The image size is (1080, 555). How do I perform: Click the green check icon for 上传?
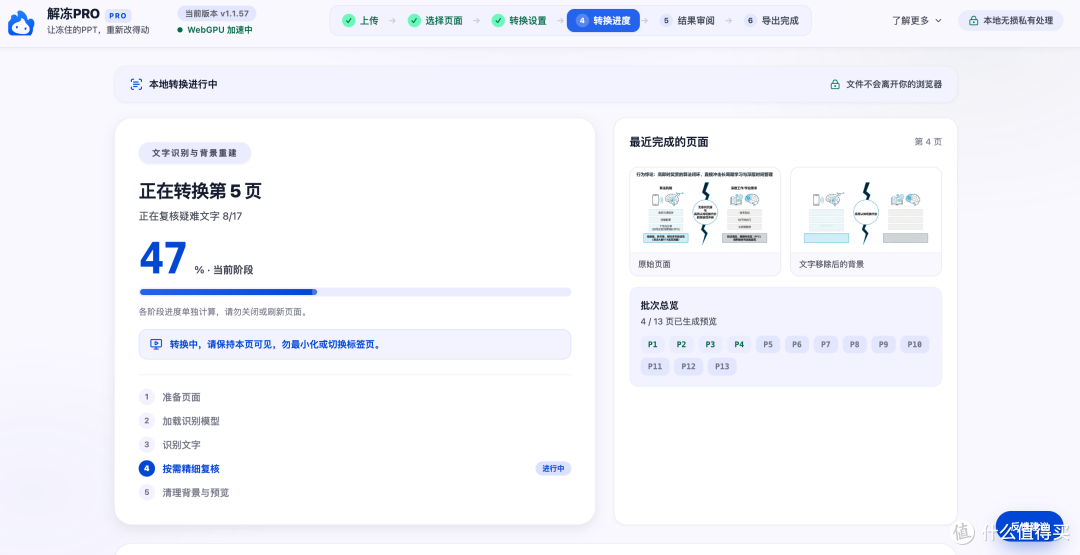click(349, 21)
